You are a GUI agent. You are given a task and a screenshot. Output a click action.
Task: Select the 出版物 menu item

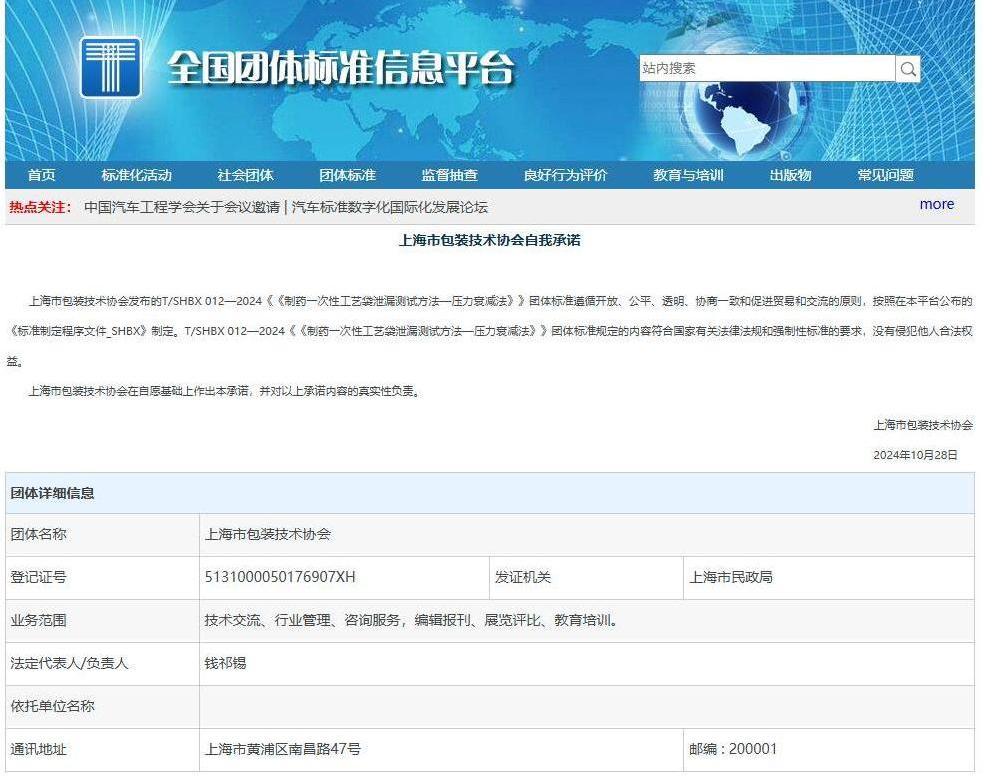[790, 175]
